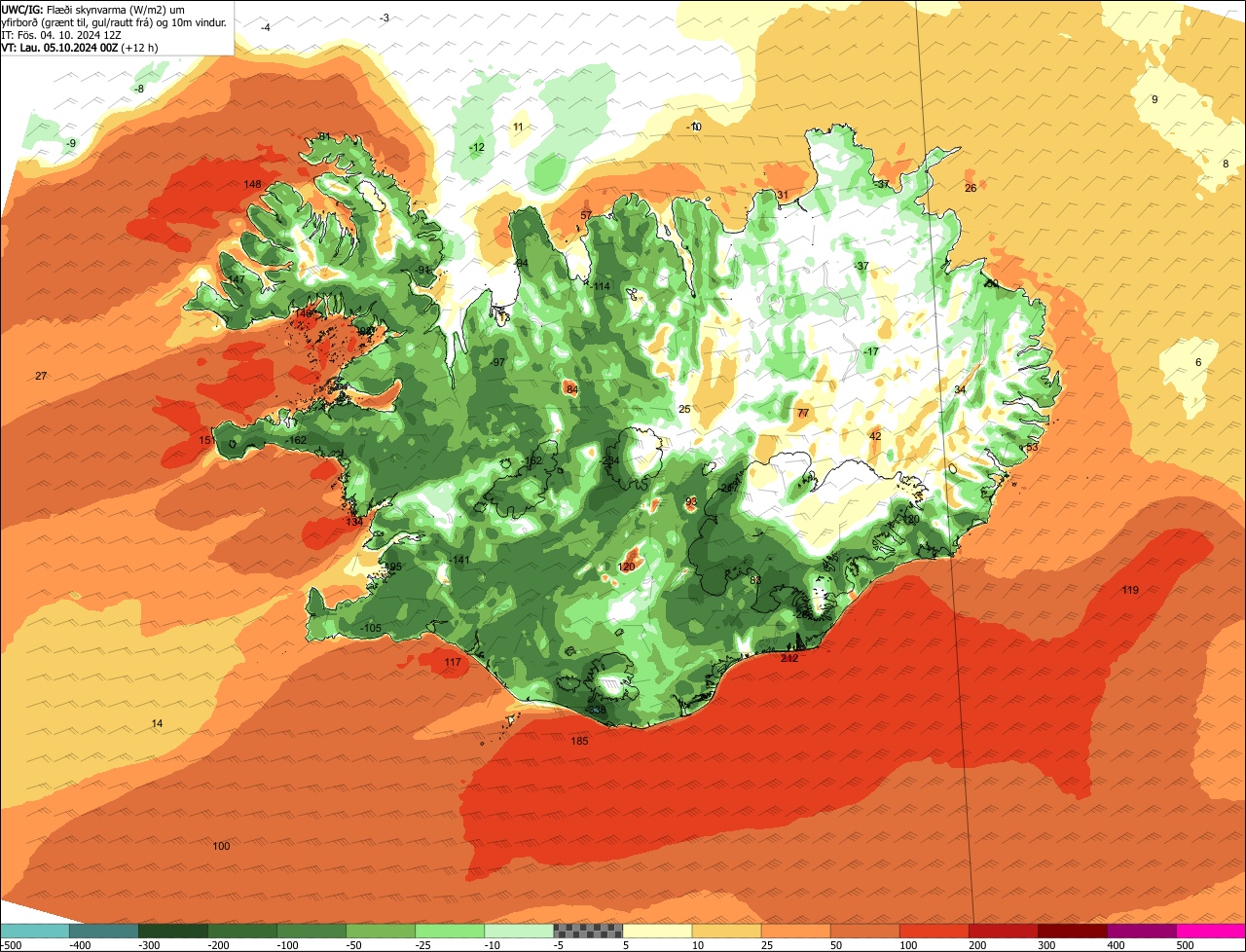Select the map value '53' off the east coast
The width and height of the screenshot is (1246, 952).
pyautogui.click(x=1032, y=448)
